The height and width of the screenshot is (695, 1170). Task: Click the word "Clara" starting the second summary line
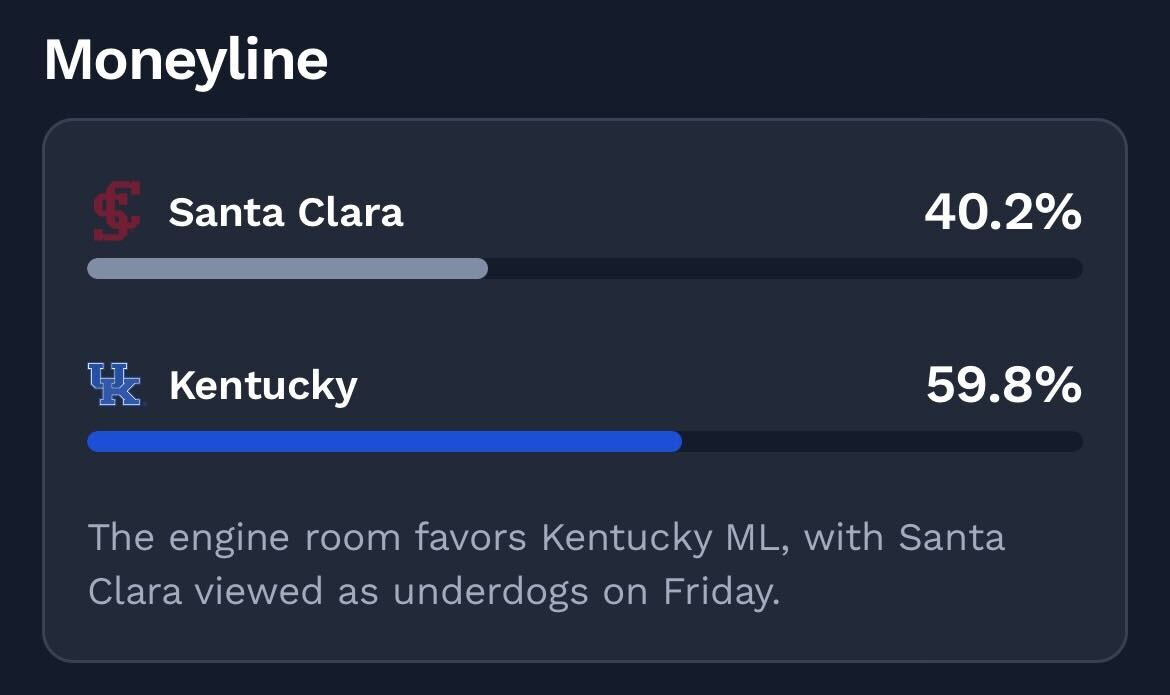pyautogui.click(x=135, y=592)
